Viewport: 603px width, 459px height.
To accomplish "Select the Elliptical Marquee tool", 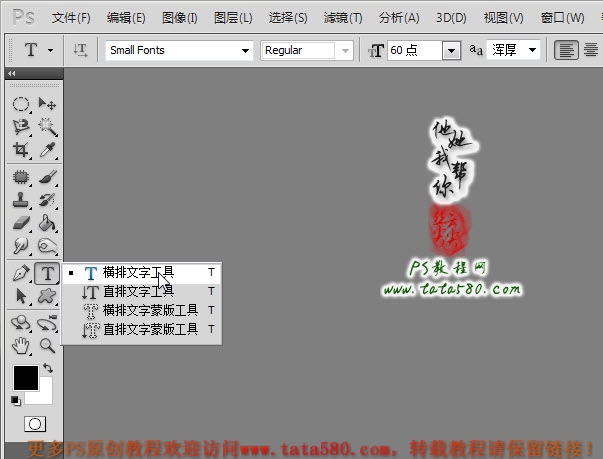I will coord(21,104).
